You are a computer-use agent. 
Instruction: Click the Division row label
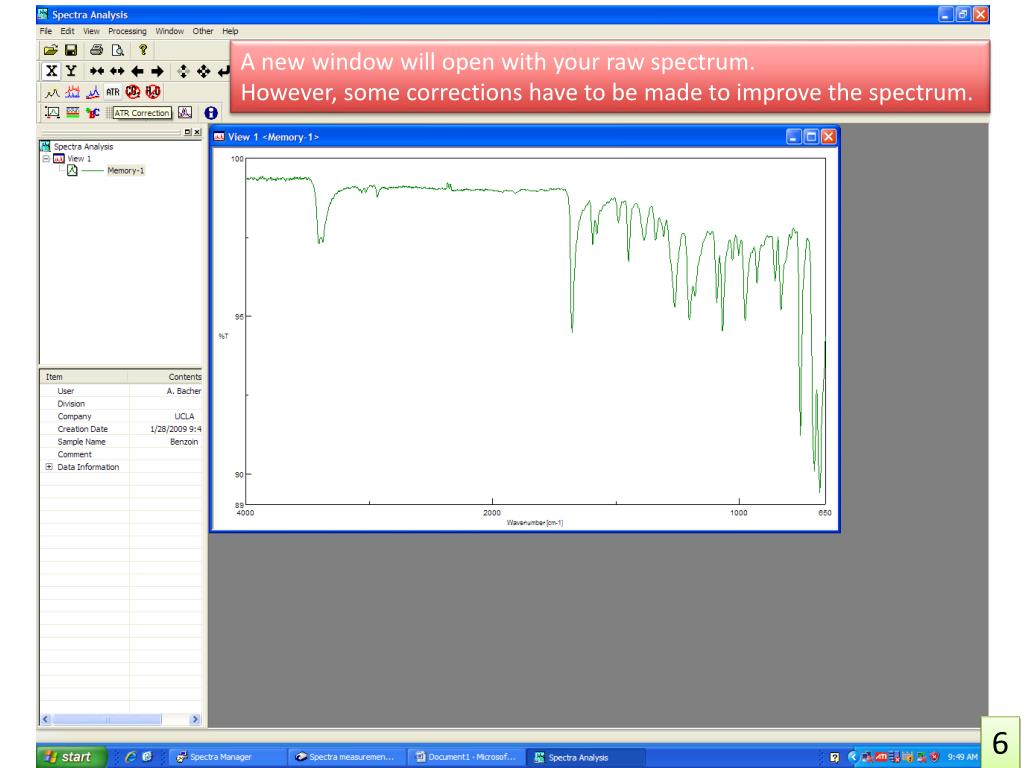[71, 404]
